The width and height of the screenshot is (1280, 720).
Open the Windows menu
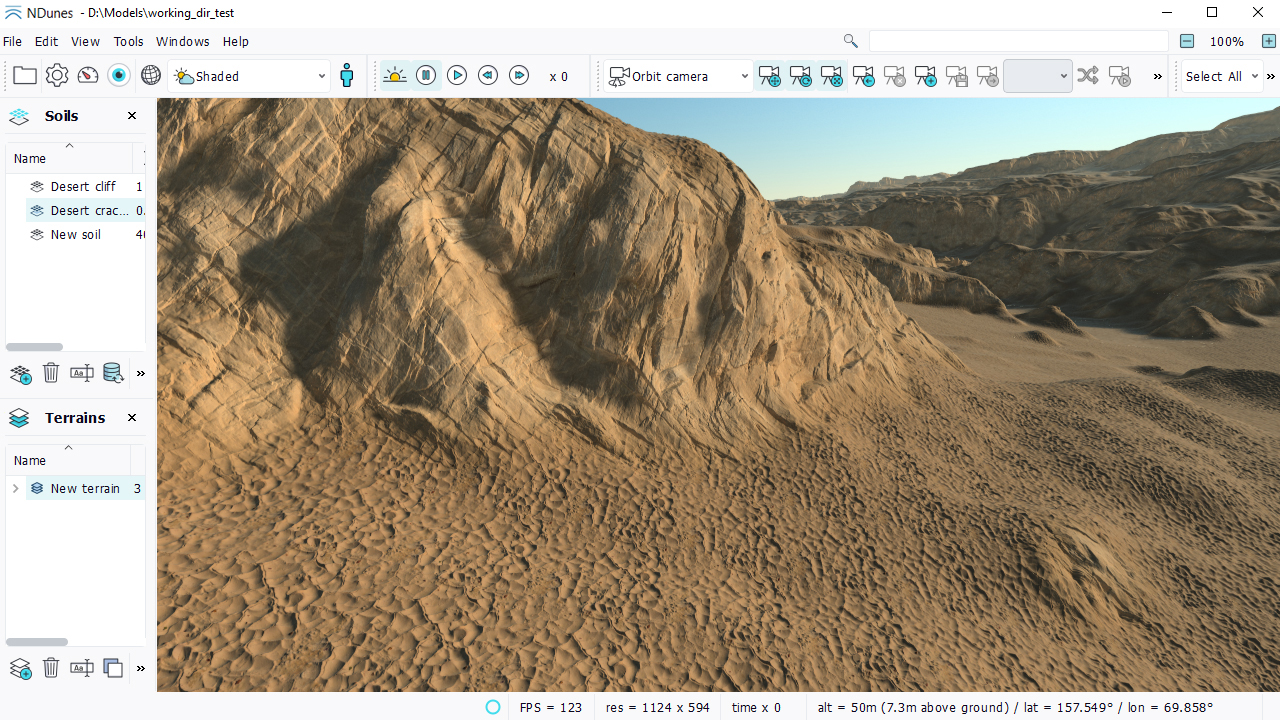tap(182, 42)
